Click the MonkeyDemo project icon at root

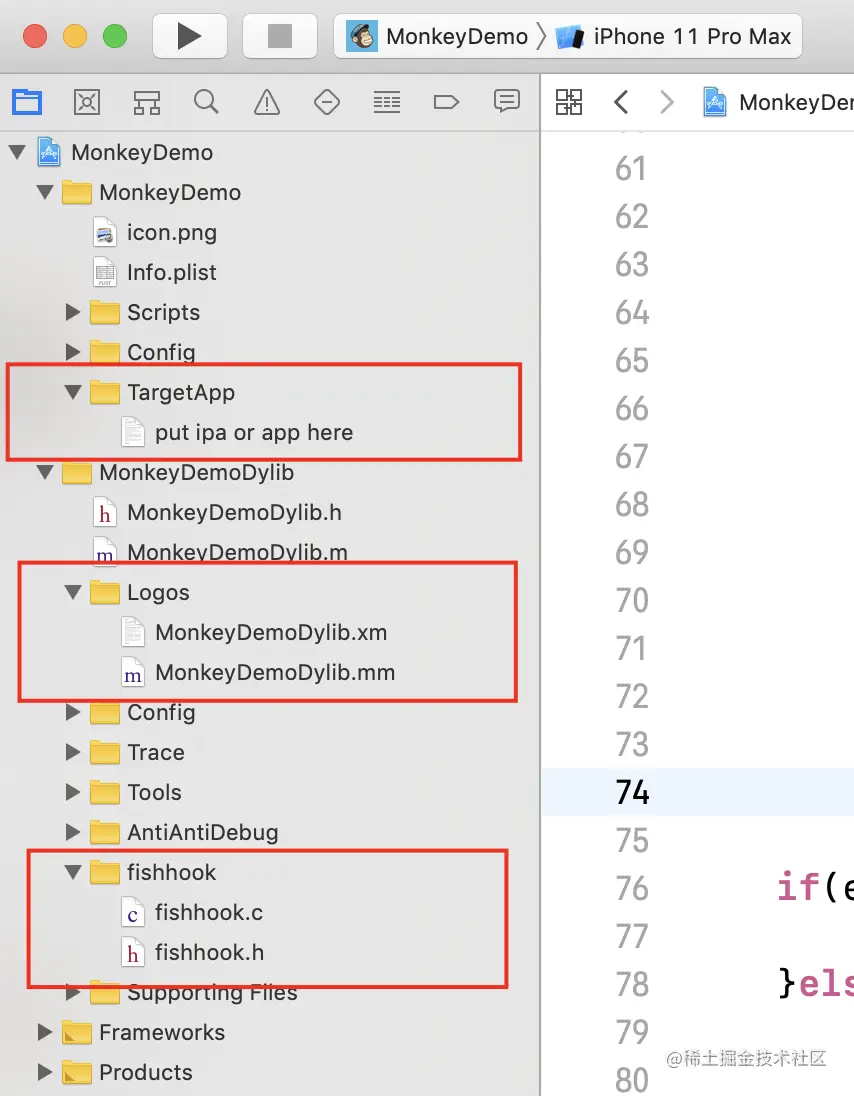tap(49, 152)
